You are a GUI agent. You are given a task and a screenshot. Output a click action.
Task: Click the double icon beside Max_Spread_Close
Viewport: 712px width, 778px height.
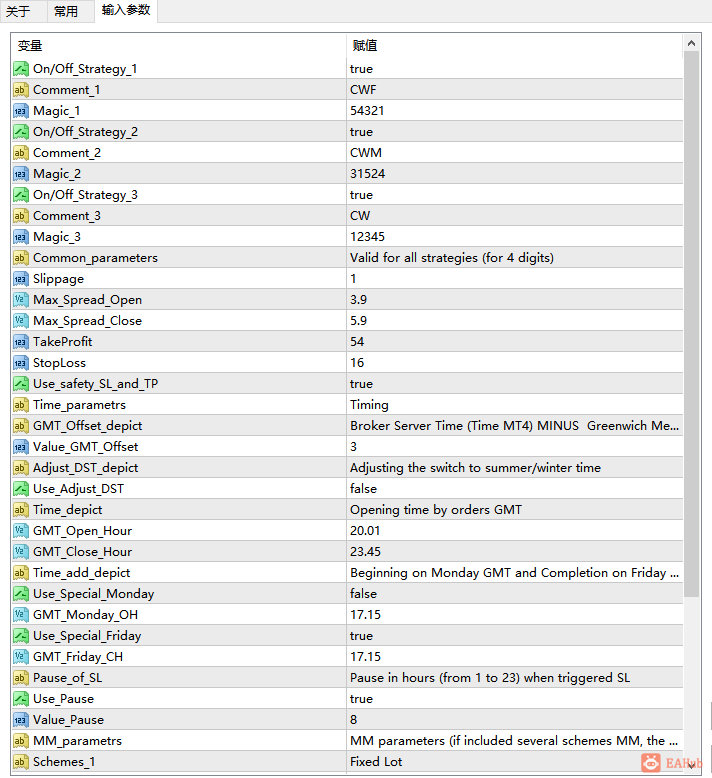point(21,321)
